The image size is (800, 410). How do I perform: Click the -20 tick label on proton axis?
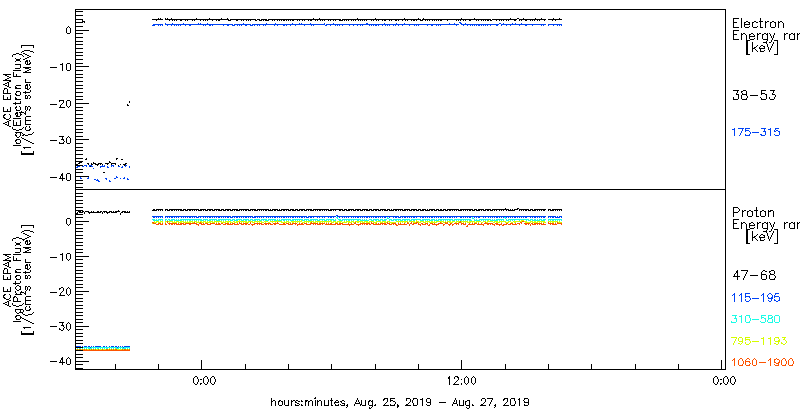click(63, 292)
